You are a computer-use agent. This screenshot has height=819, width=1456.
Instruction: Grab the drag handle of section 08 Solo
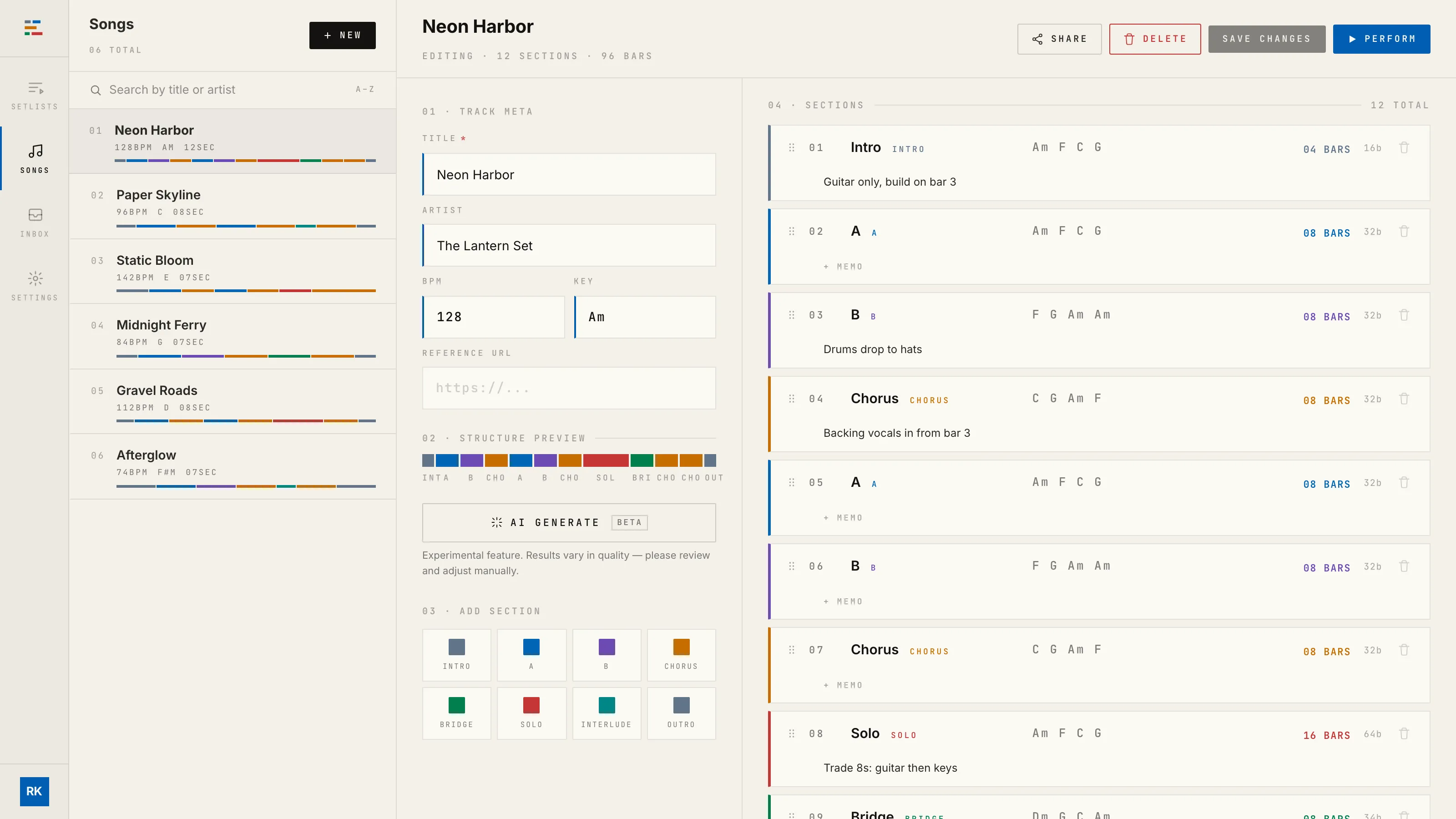click(791, 733)
